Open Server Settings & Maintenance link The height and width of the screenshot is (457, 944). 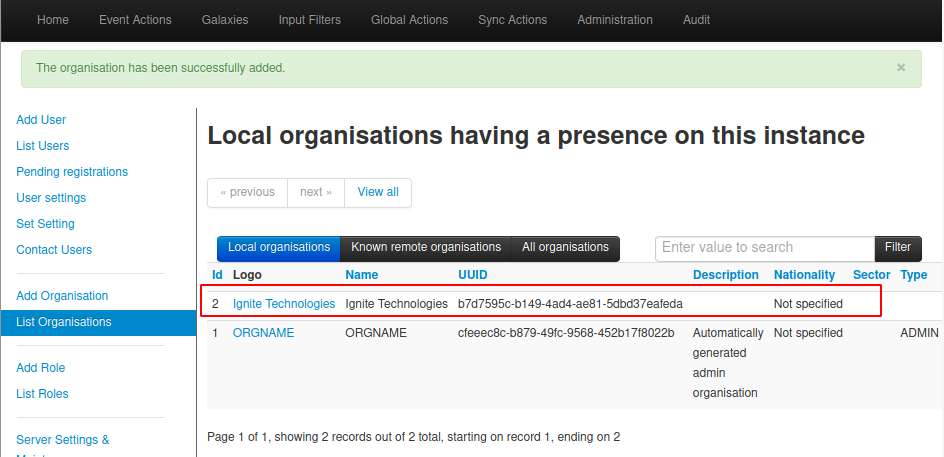pyautogui.click(x=63, y=446)
